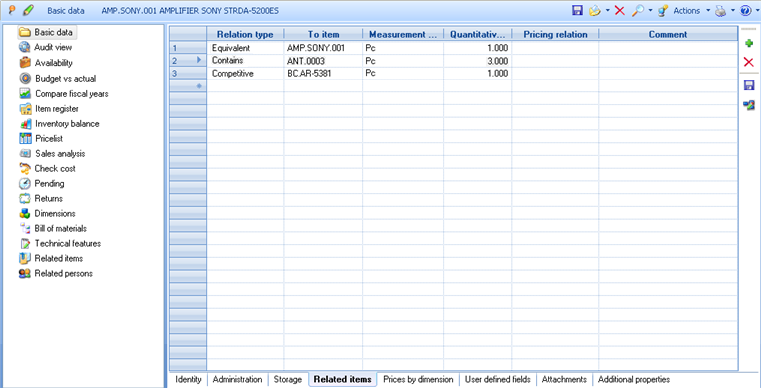Select the Competitive relation type cell
This screenshot has height=388, width=761.
coord(245,74)
